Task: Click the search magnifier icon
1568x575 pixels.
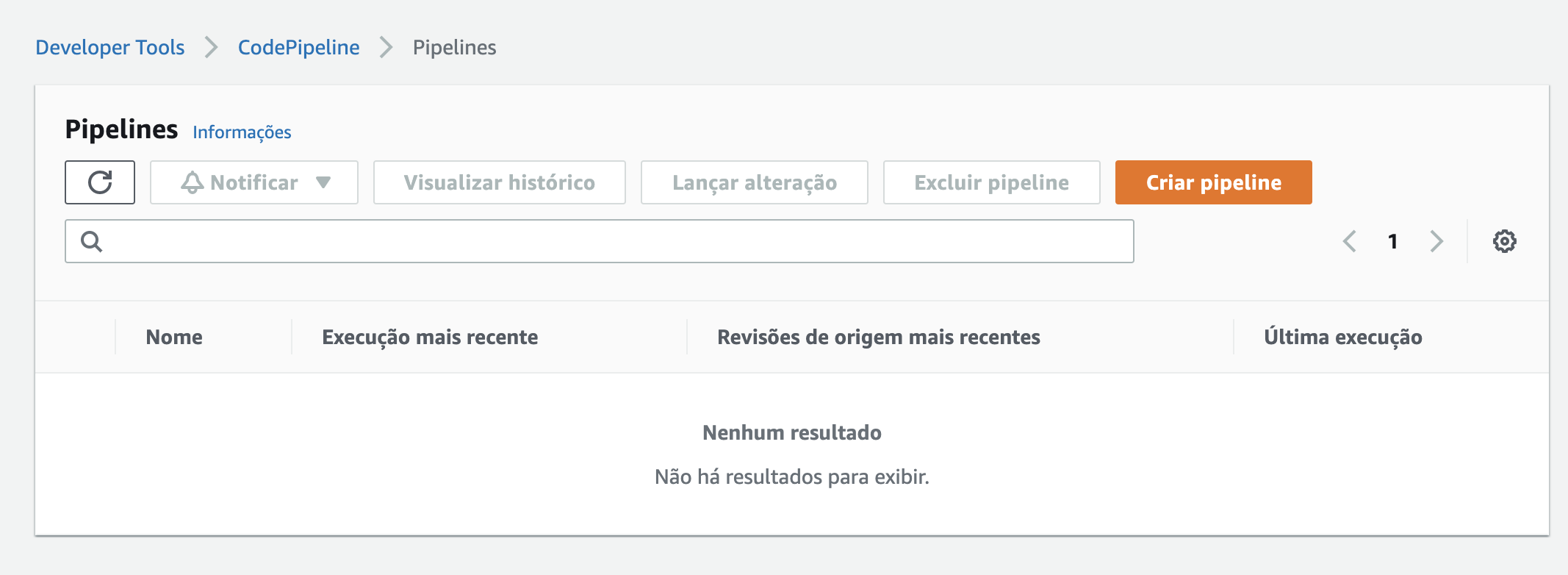Action: click(x=91, y=241)
